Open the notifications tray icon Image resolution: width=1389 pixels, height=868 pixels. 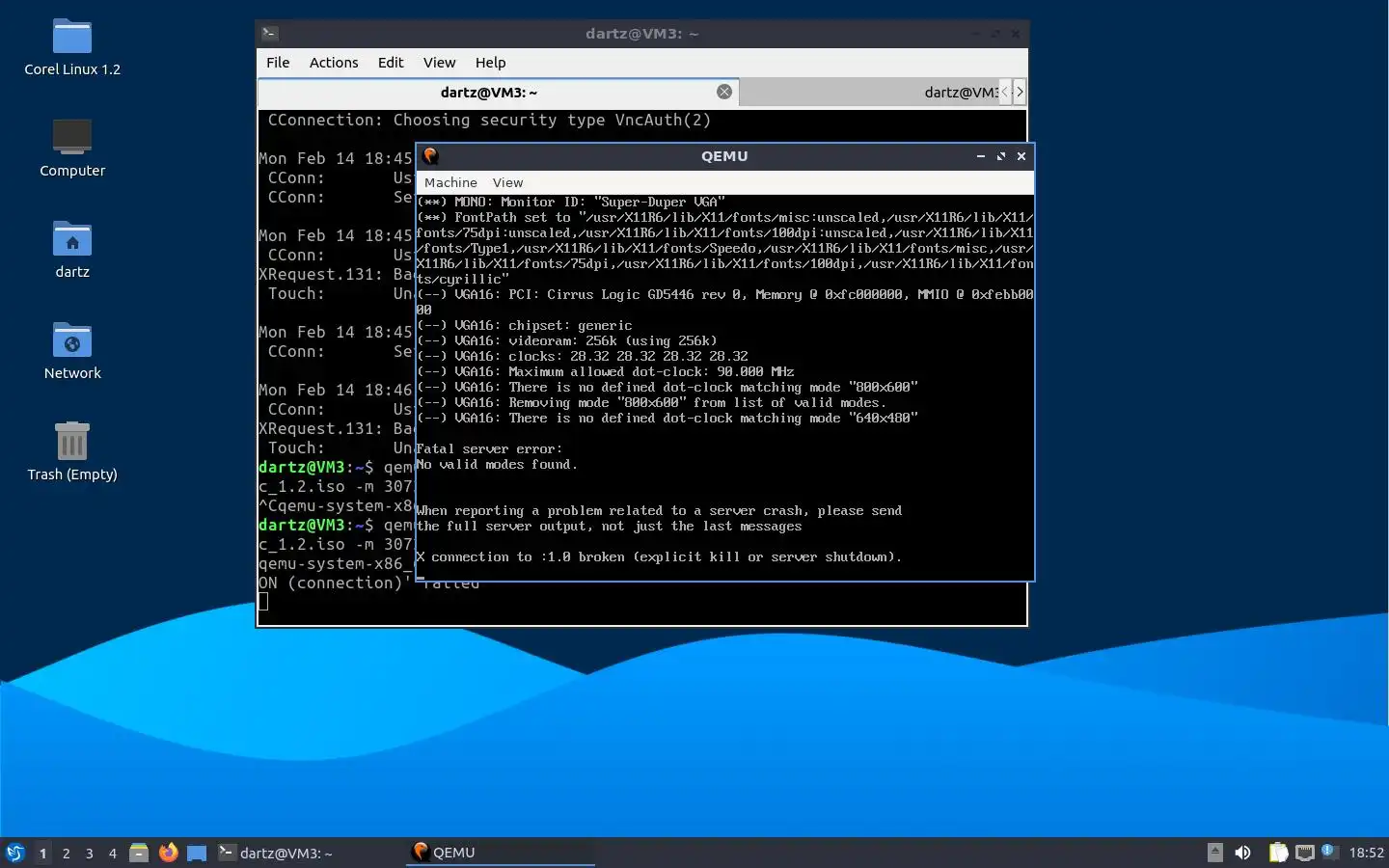pos(1328,851)
